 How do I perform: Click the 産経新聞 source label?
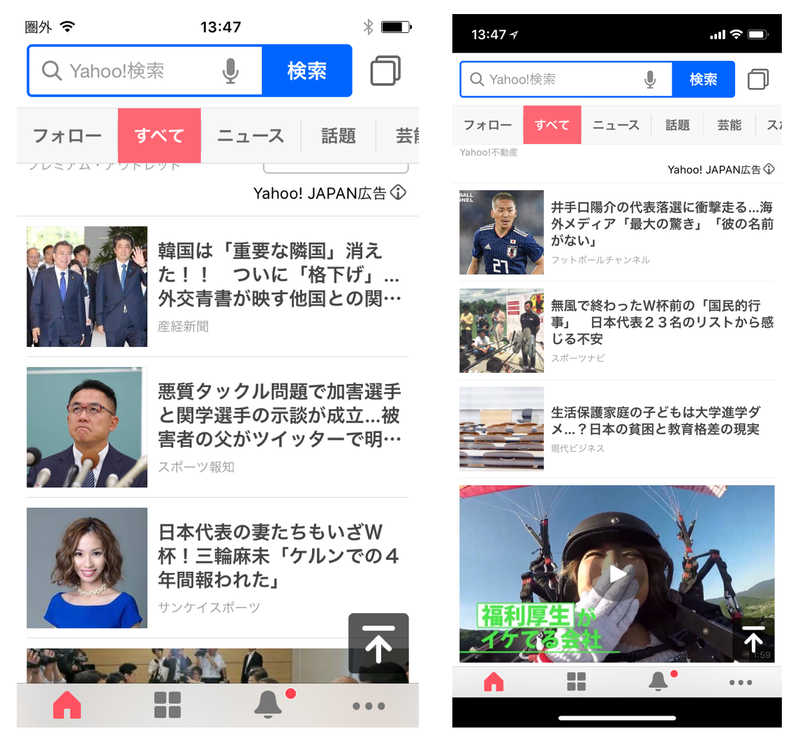[183, 326]
